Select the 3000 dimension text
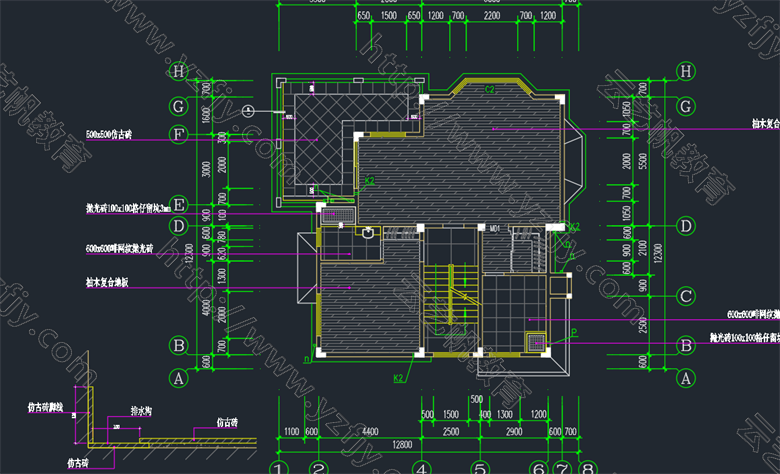Image resolution: width=780 pixels, height=474 pixels. pos(205,169)
